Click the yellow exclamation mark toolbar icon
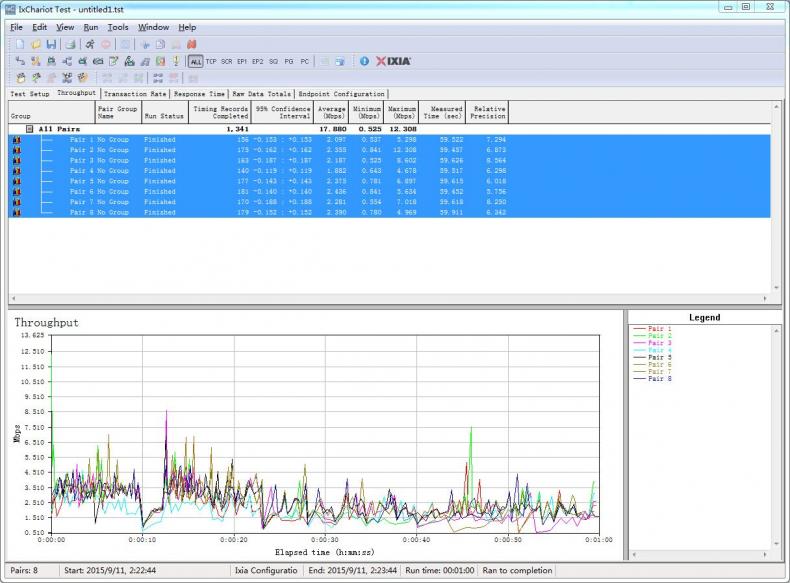This screenshot has width=790, height=583. 176,61
